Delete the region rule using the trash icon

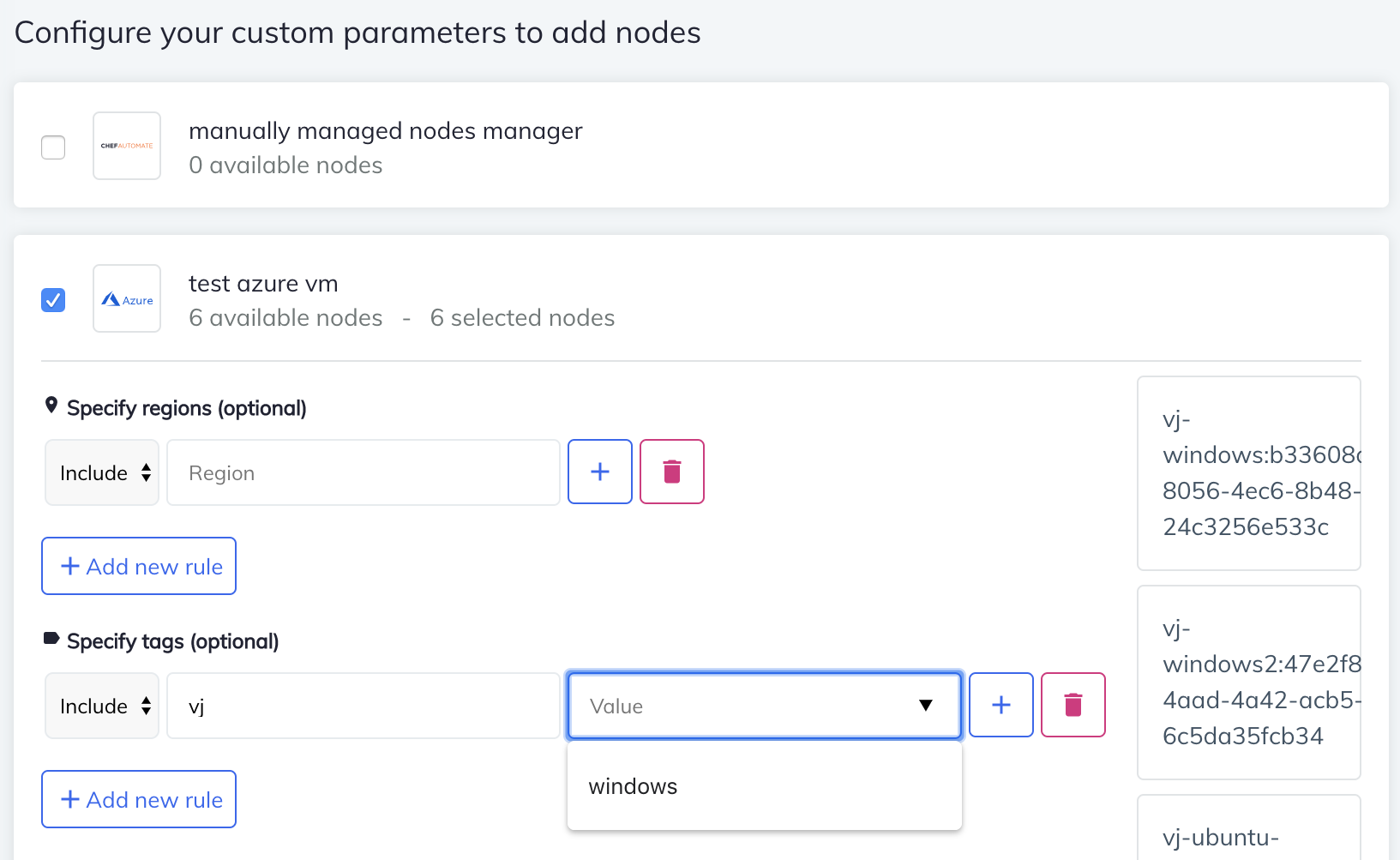[671, 472]
